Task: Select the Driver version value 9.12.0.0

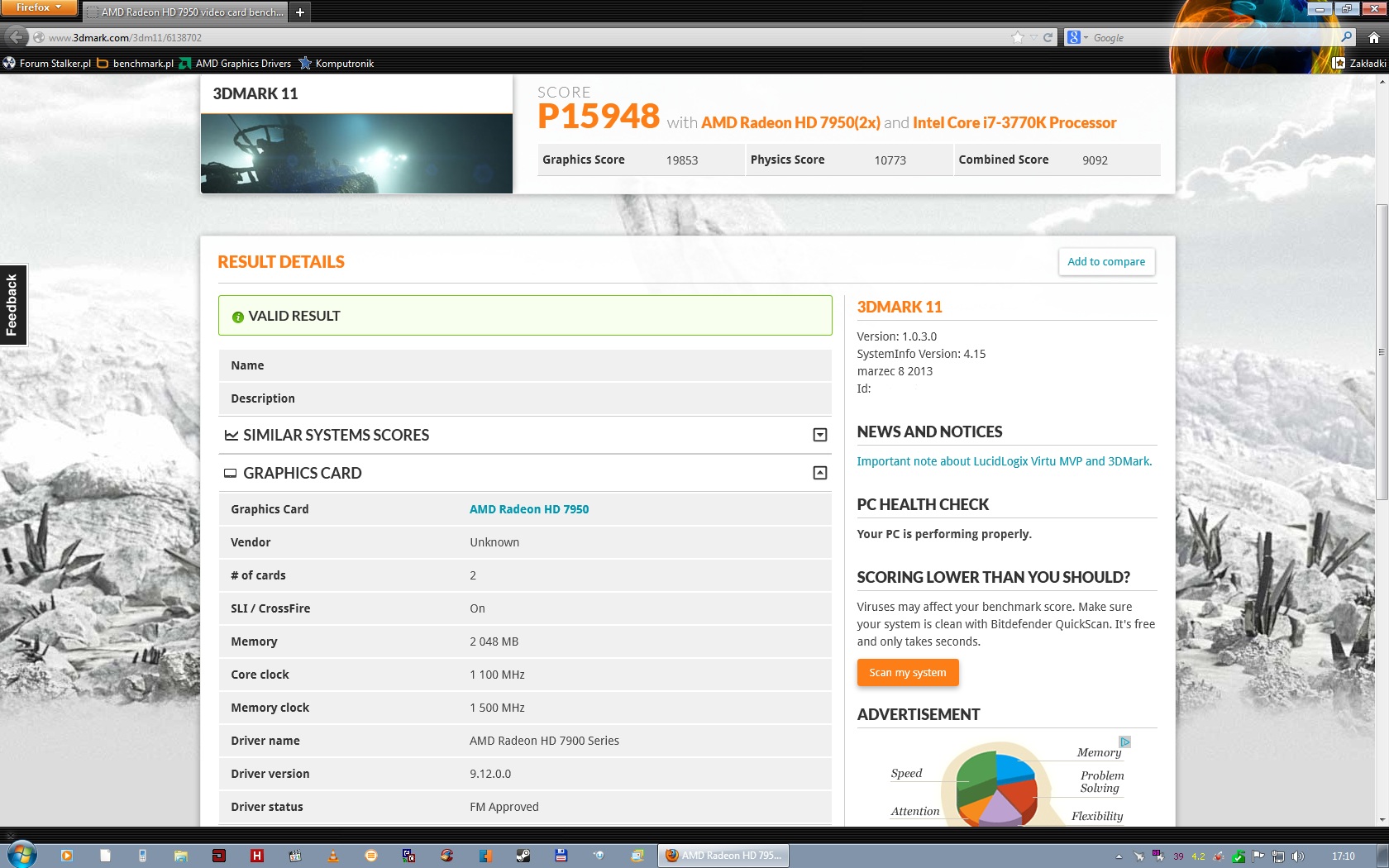Action: point(490,774)
